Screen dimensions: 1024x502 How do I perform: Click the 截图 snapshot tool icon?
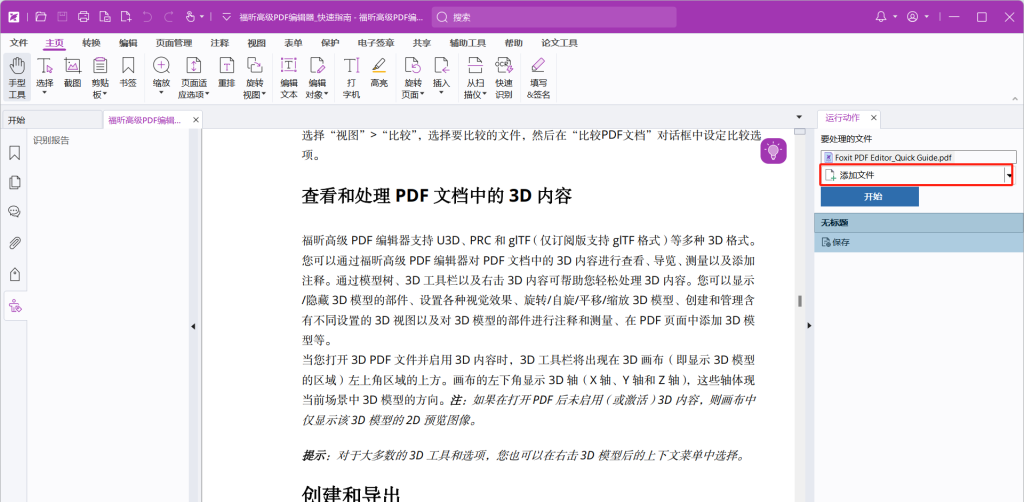click(72, 75)
